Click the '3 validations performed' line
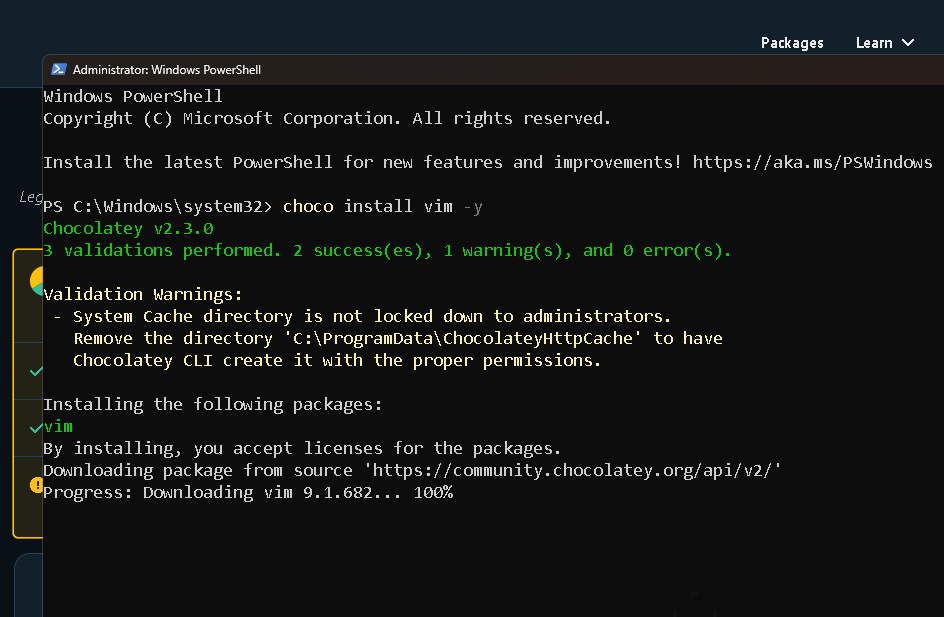Screen dimensions: 944x617 (x=387, y=250)
